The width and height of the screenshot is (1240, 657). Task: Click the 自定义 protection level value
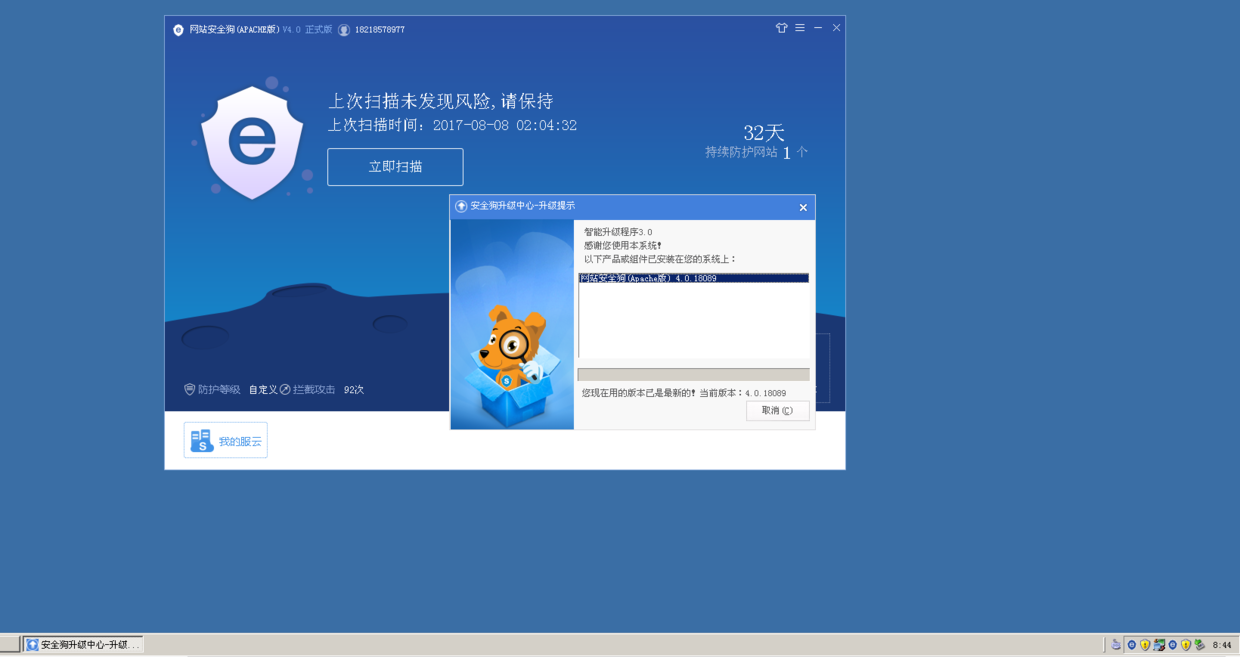[x=263, y=389]
